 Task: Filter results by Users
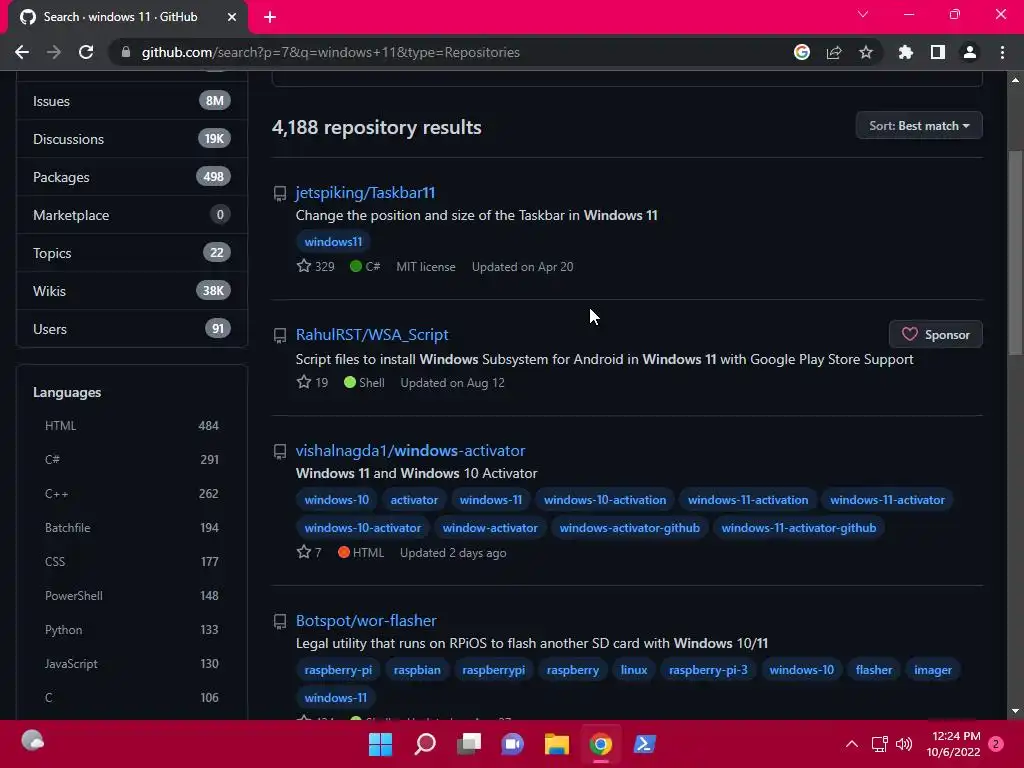coord(132,328)
